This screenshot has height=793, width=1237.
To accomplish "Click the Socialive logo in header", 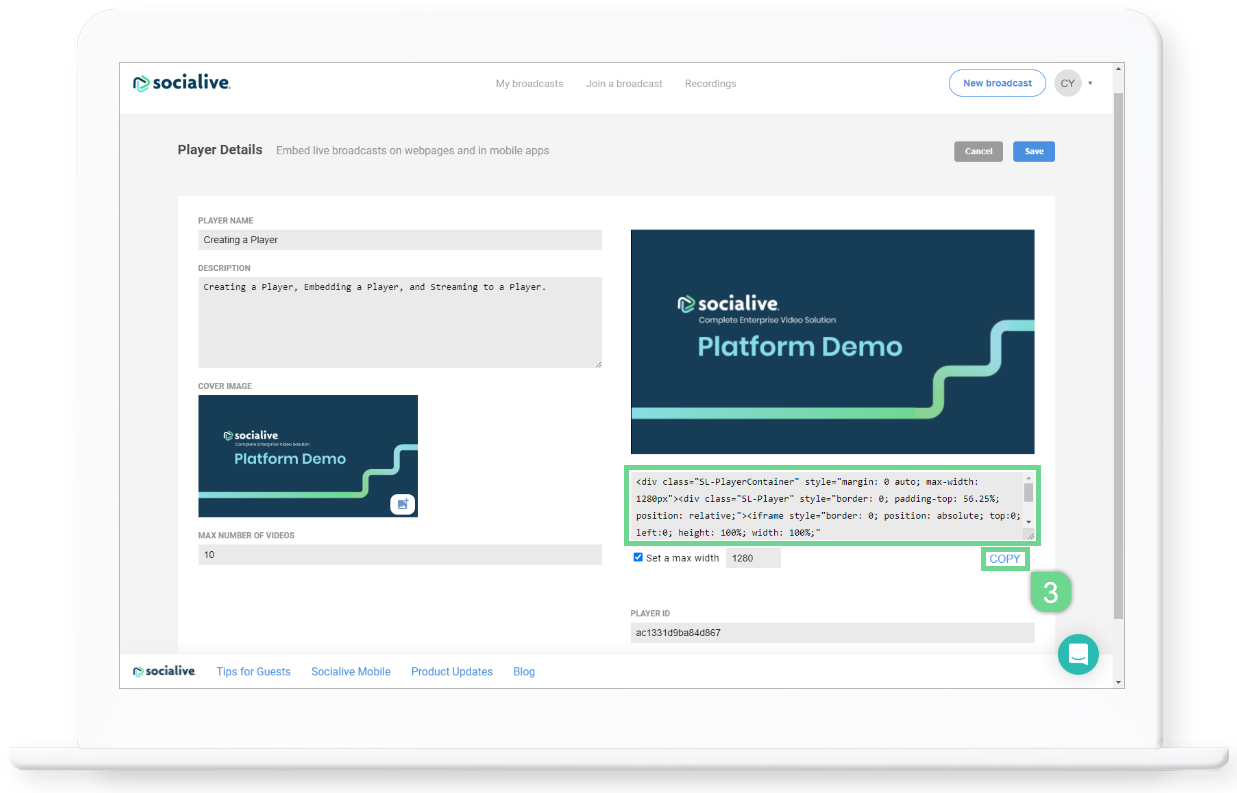I will [182, 83].
